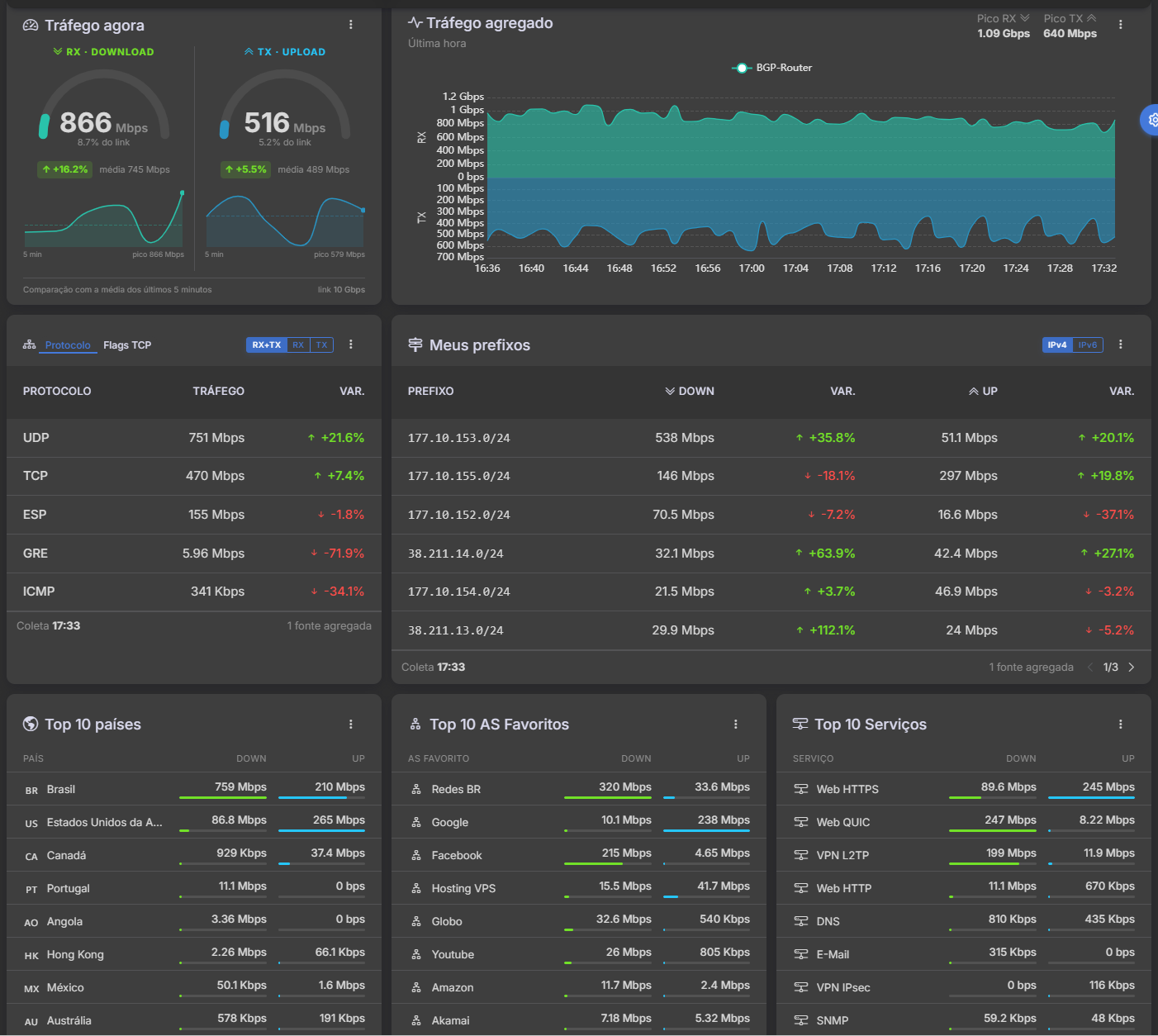Switch prefix list to IPv6
Screen dimensions: 1158x1036
point(1088,345)
